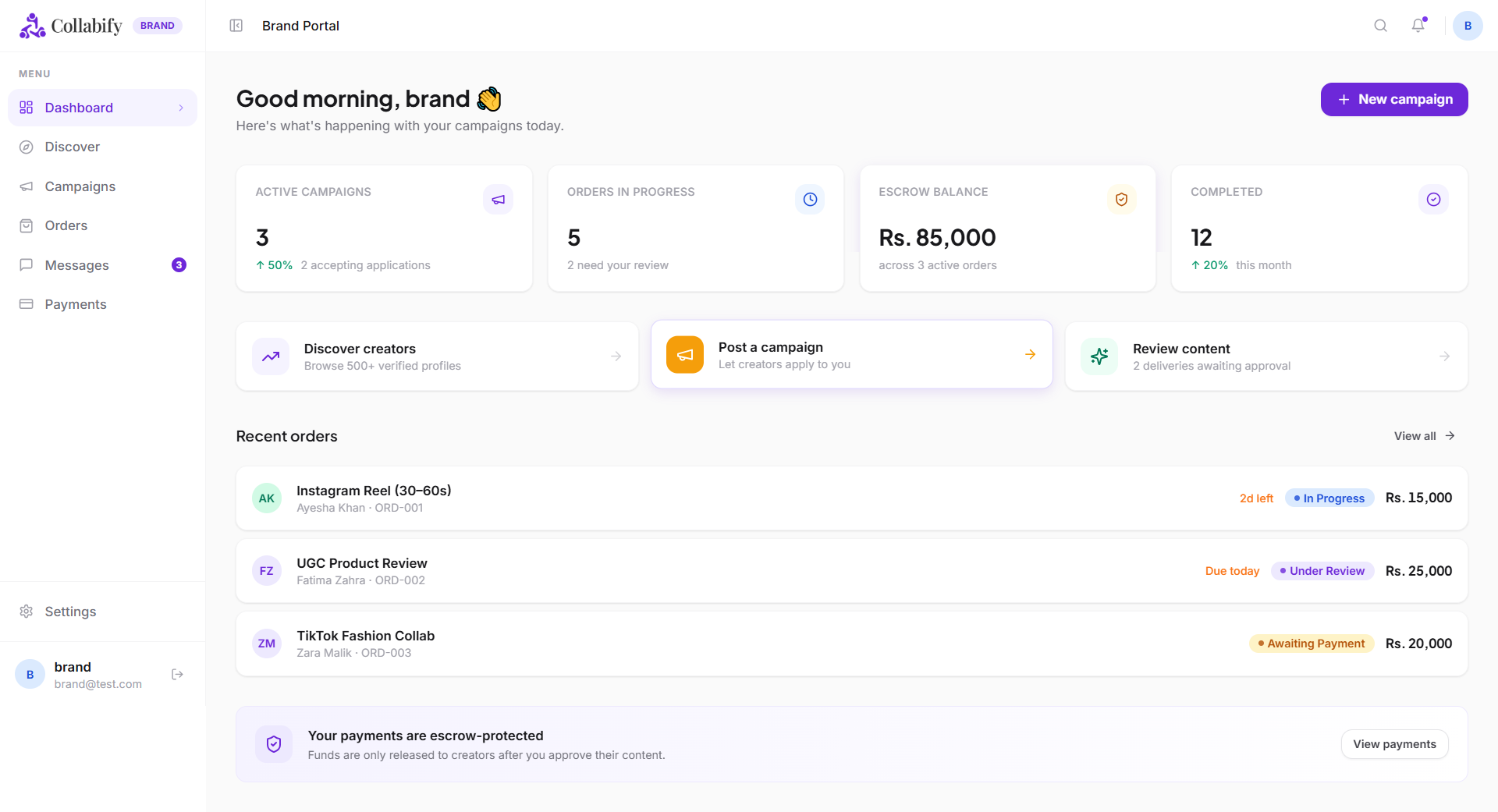This screenshot has width=1498, height=812.
Task: Open notifications bell
Action: coord(1418,26)
